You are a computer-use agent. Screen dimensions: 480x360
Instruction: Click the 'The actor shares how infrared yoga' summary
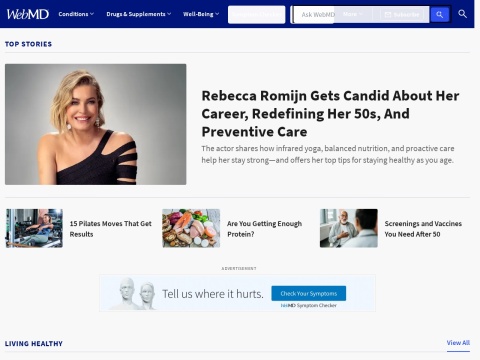pyautogui.click(x=328, y=154)
